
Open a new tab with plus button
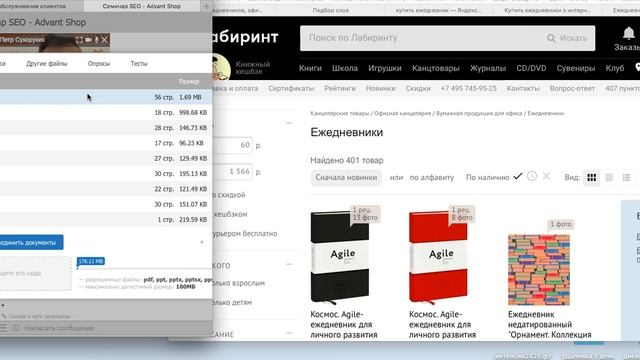[206, 6]
